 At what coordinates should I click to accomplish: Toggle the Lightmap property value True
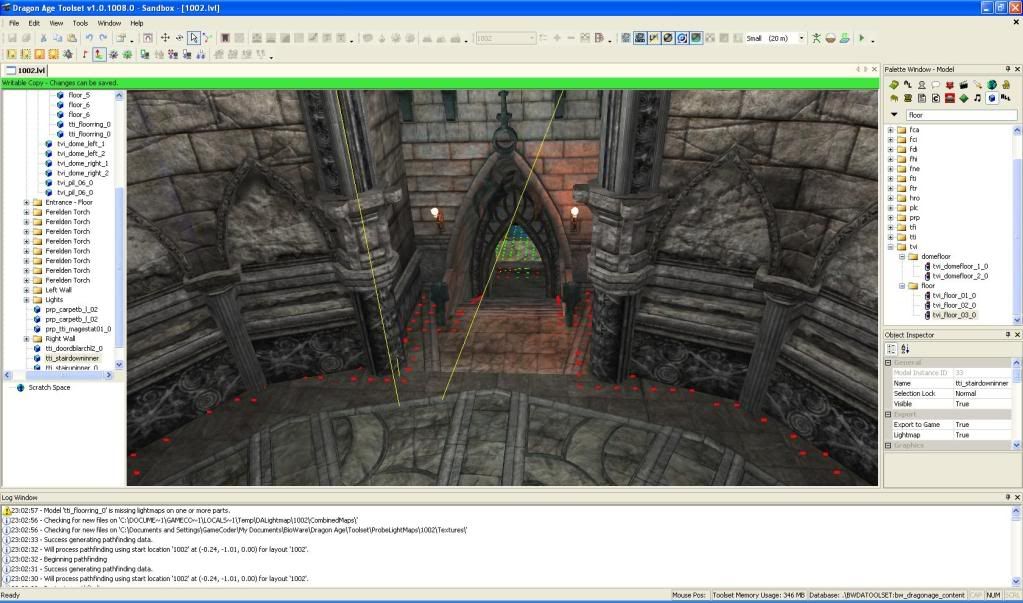click(x=962, y=435)
